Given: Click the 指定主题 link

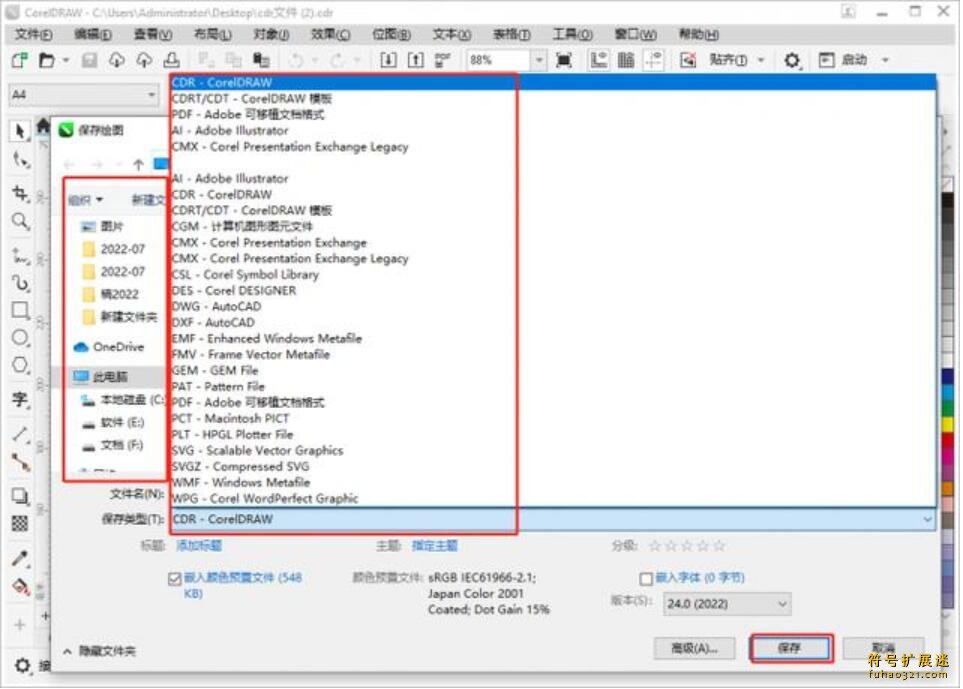Looking at the screenshot, I should coord(434,545).
